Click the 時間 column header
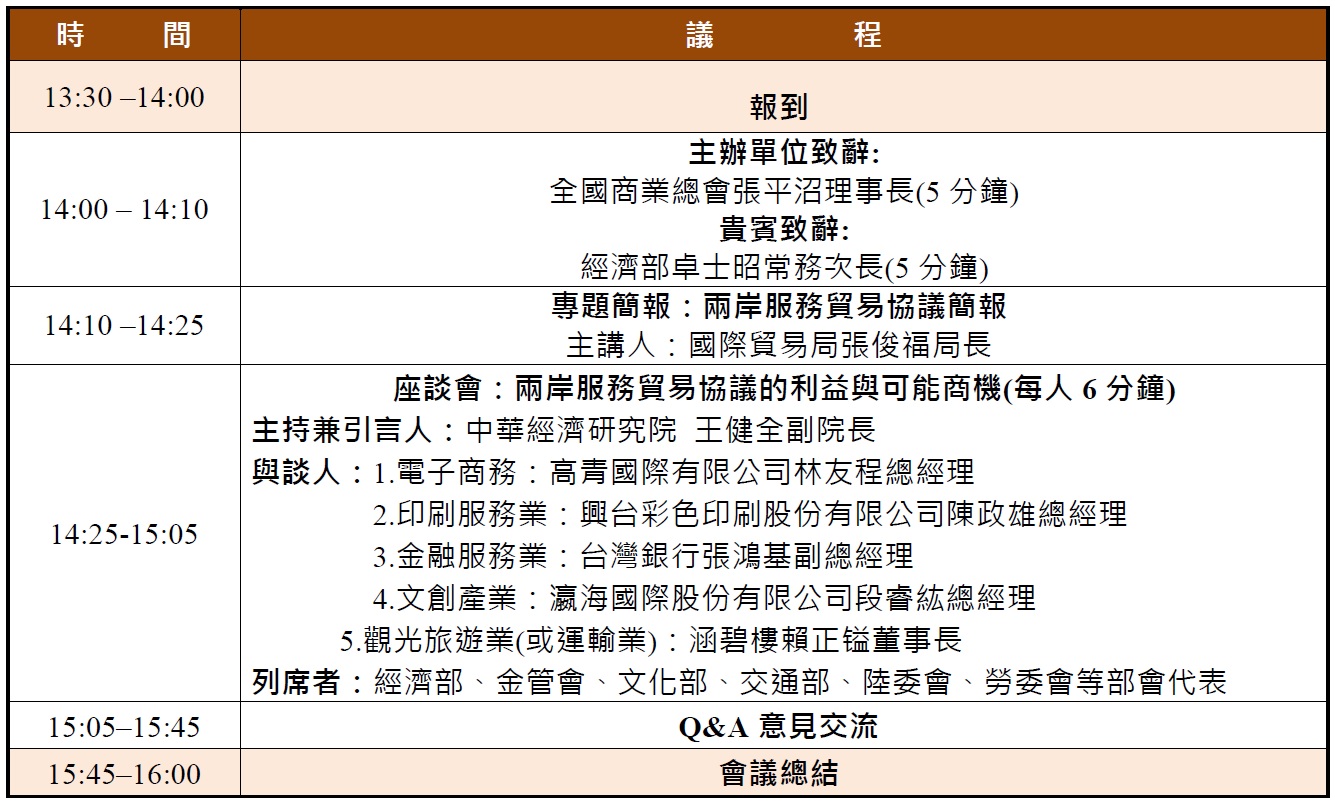Image resolution: width=1335 pixels, height=801 pixels. [x=124, y=36]
